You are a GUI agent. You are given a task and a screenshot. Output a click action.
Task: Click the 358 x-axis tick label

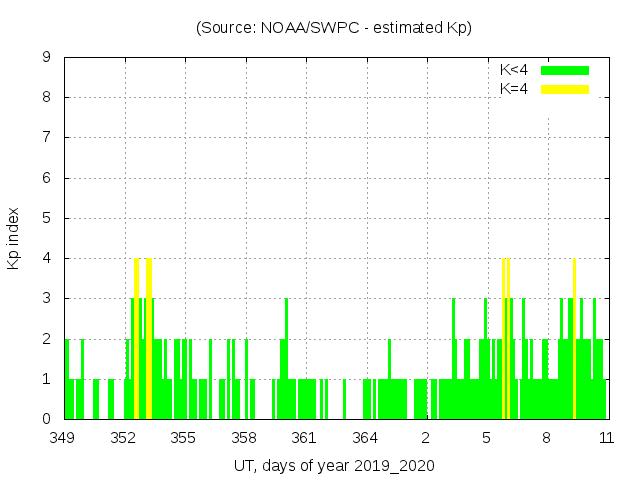coord(244,437)
